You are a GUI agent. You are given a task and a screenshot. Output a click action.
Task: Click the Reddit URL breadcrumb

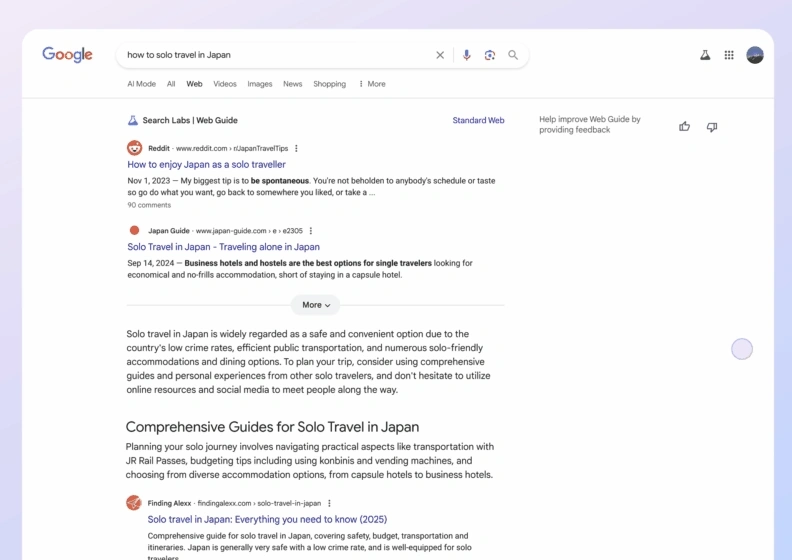click(232, 148)
